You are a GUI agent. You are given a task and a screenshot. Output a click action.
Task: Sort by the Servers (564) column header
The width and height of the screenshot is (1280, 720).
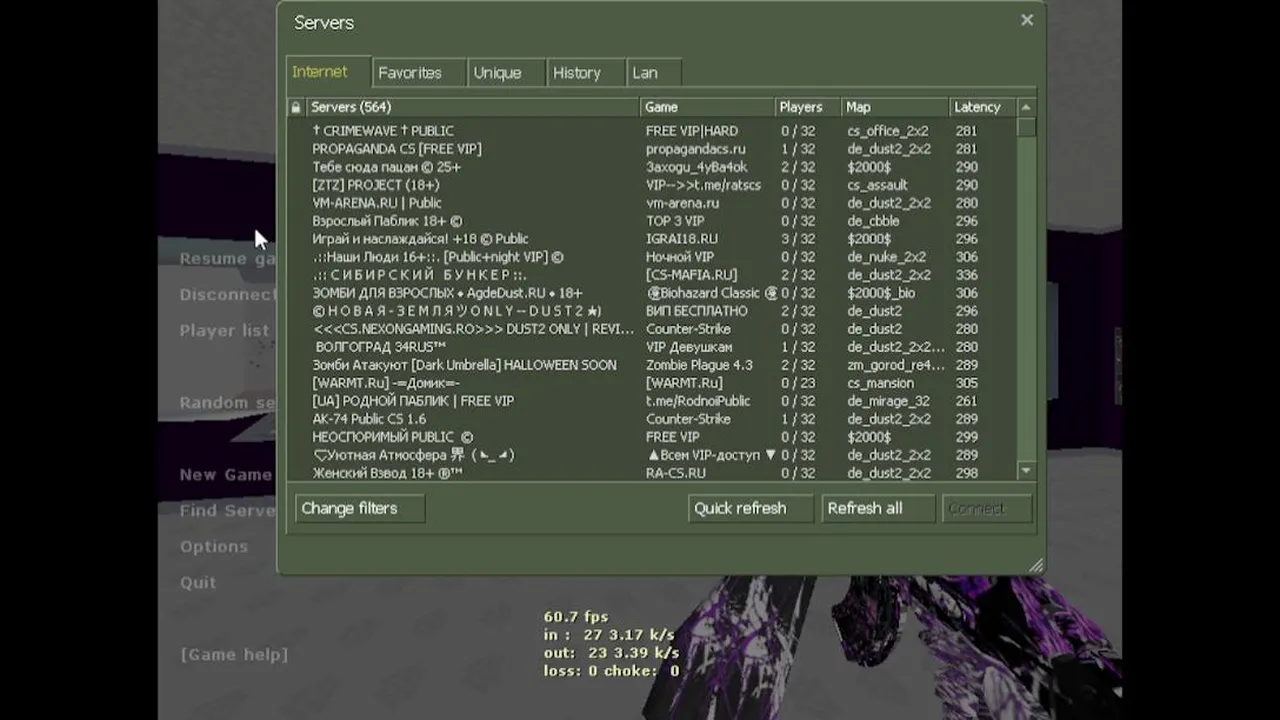pos(472,107)
